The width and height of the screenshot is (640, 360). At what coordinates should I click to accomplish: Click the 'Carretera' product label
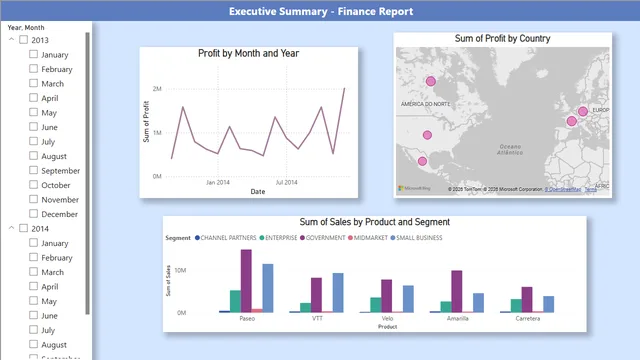click(527, 318)
